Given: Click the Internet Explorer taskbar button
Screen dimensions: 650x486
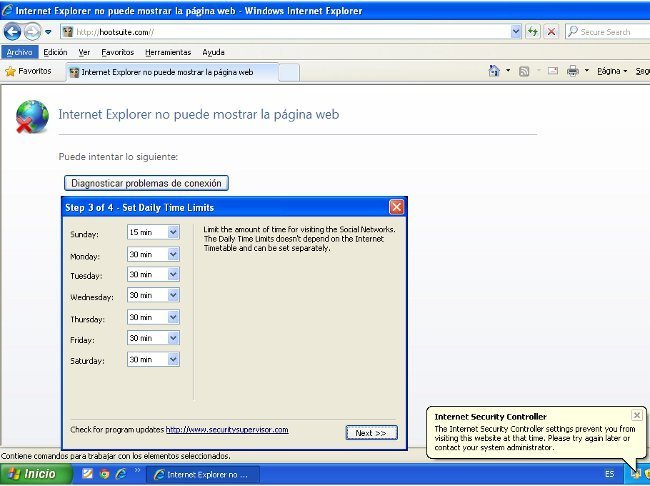Looking at the screenshot, I should pyautogui.click(x=203, y=475).
